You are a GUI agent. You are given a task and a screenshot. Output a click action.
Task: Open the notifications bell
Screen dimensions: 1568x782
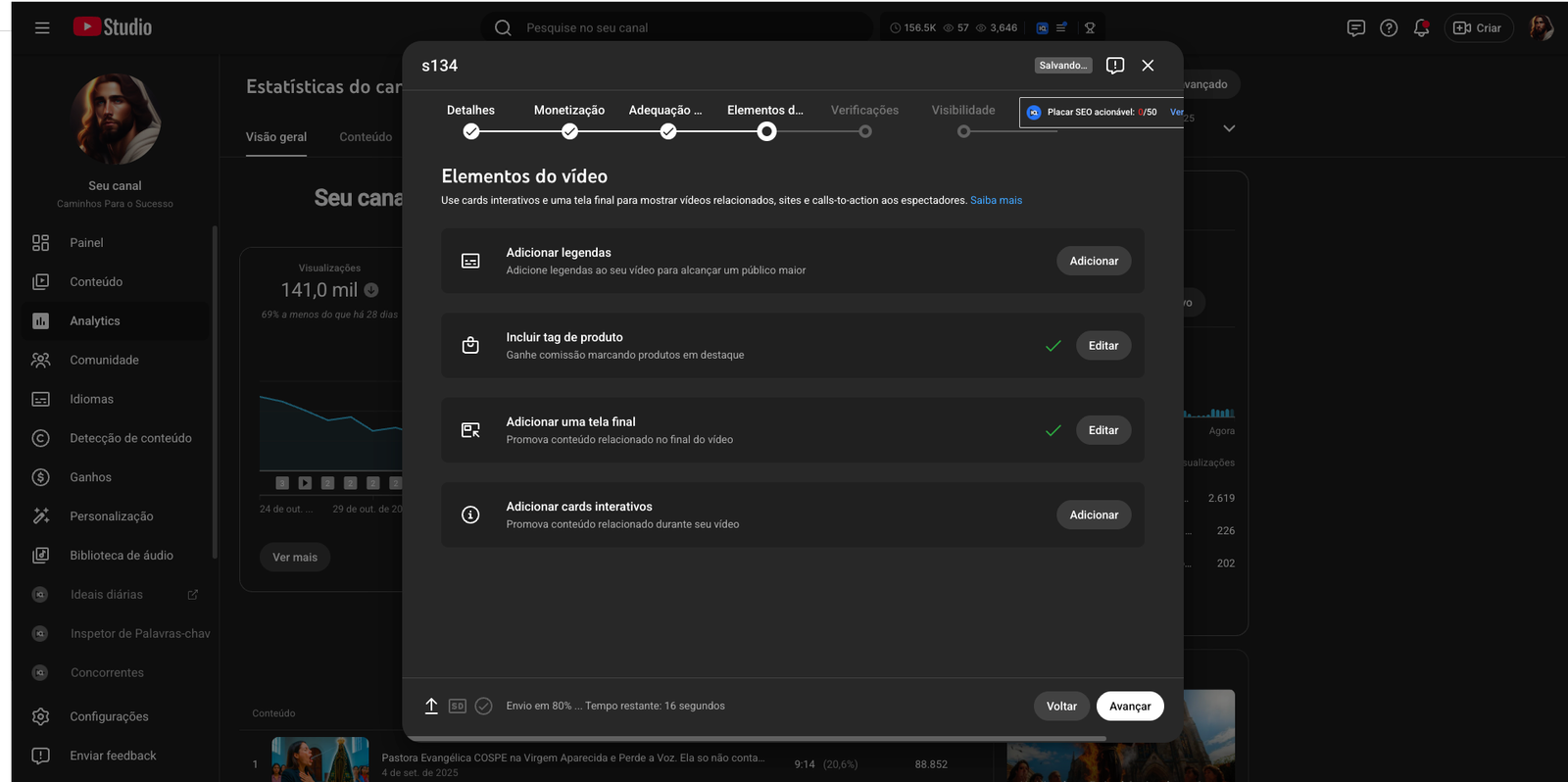[x=1421, y=27]
